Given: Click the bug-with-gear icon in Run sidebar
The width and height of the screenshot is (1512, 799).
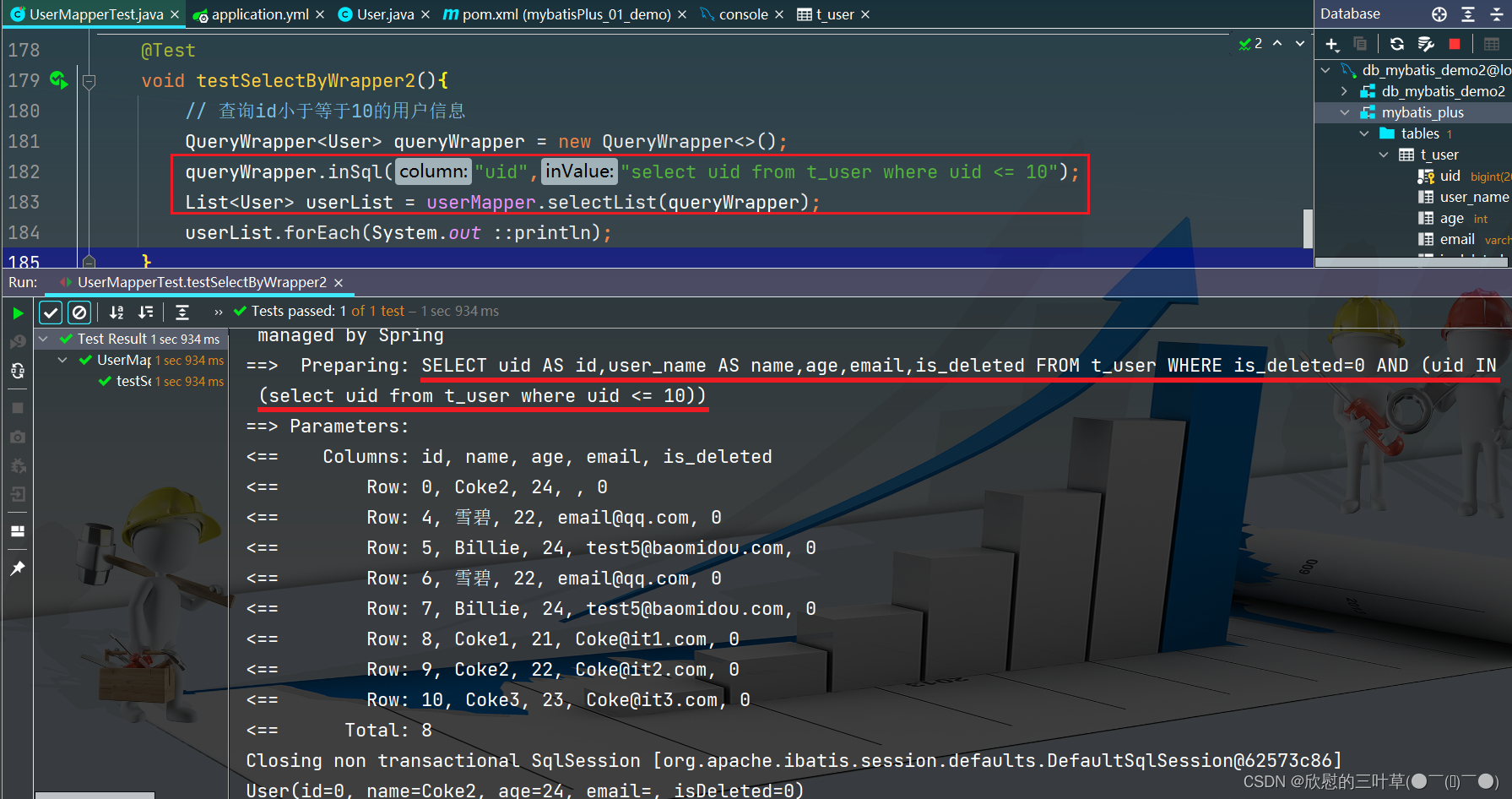Looking at the screenshot, I should 18,465.
